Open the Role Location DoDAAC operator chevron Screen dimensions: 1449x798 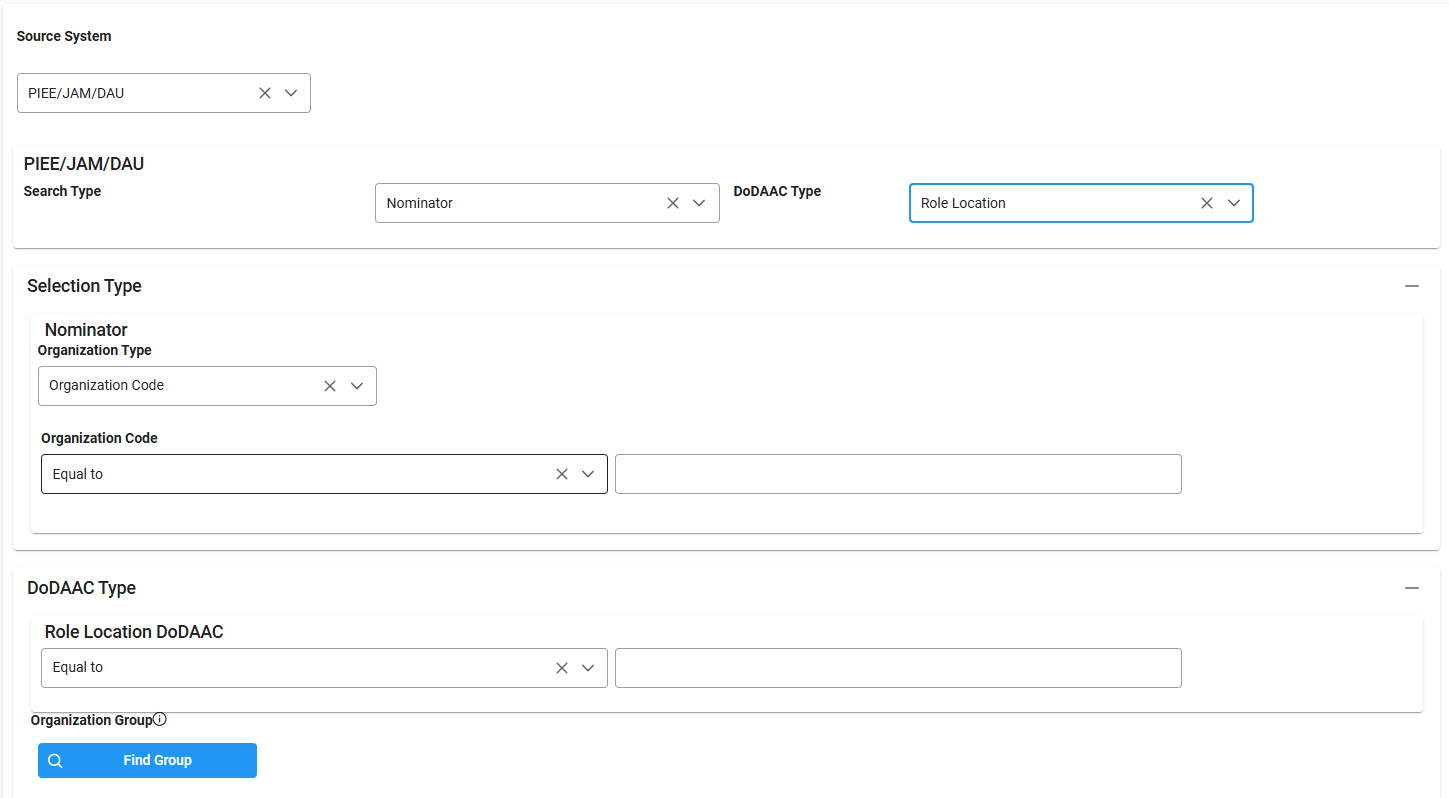[588, 668]
